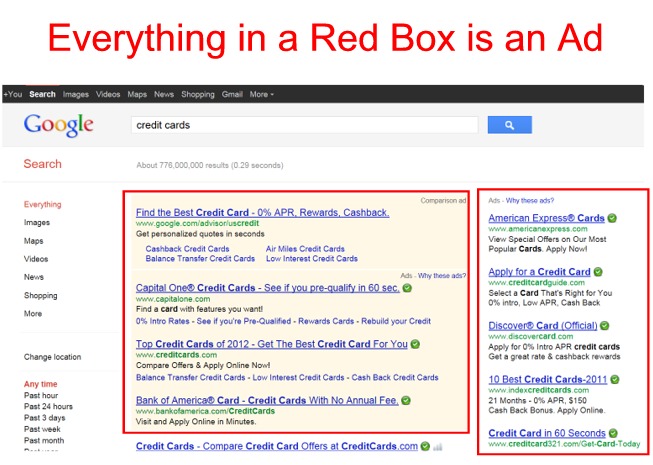
Task: Click See if you're Pre-Qualified sitelink
Action: point(244,321)
